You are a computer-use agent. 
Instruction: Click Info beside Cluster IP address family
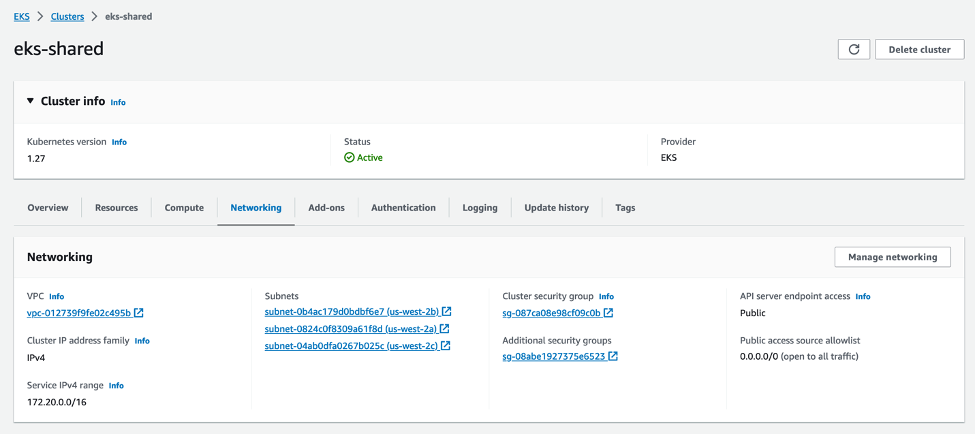click(142, 341)
